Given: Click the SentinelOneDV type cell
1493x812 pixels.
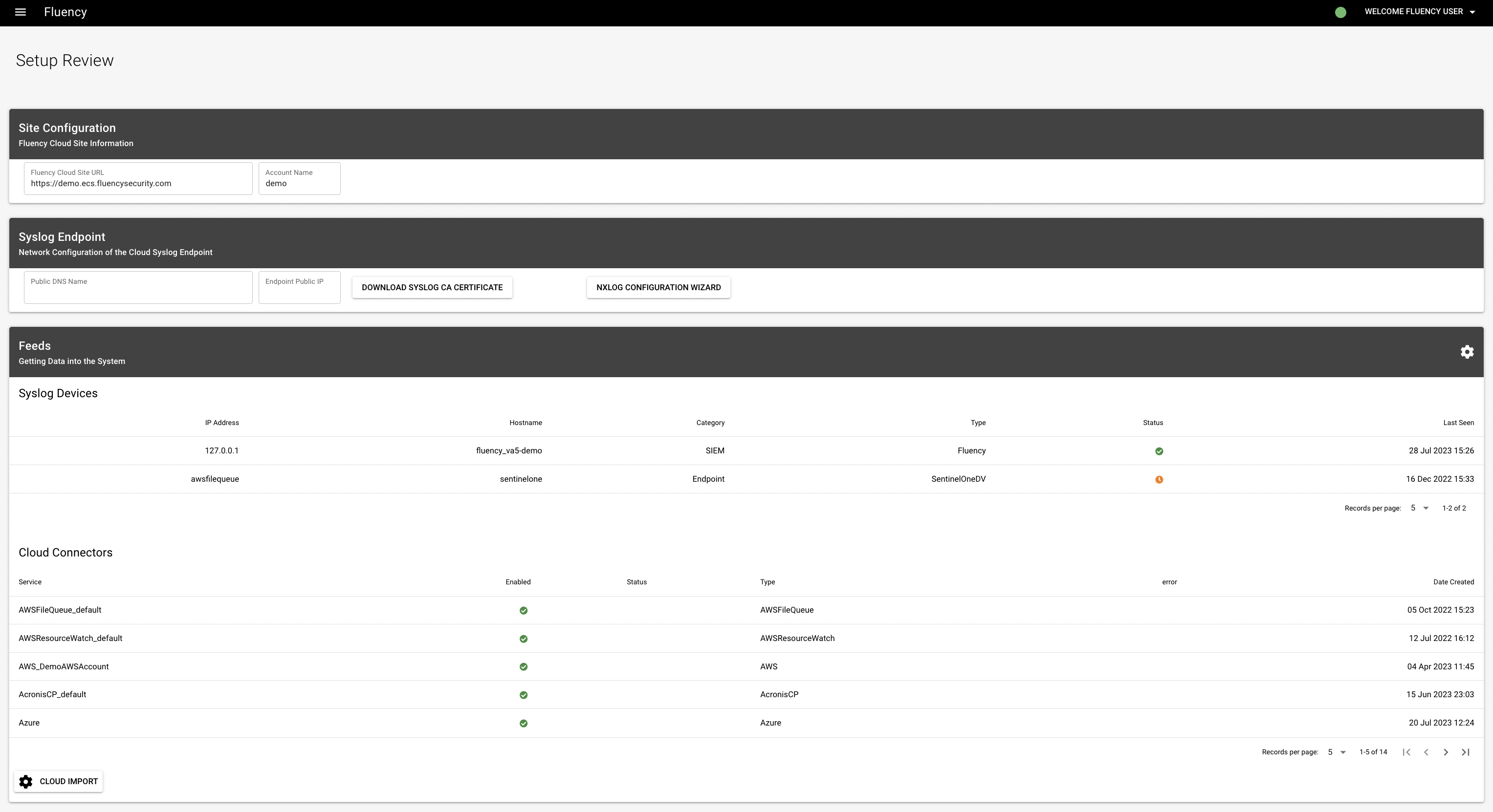Looking at the screenshot, I should (x=958, y=479).
